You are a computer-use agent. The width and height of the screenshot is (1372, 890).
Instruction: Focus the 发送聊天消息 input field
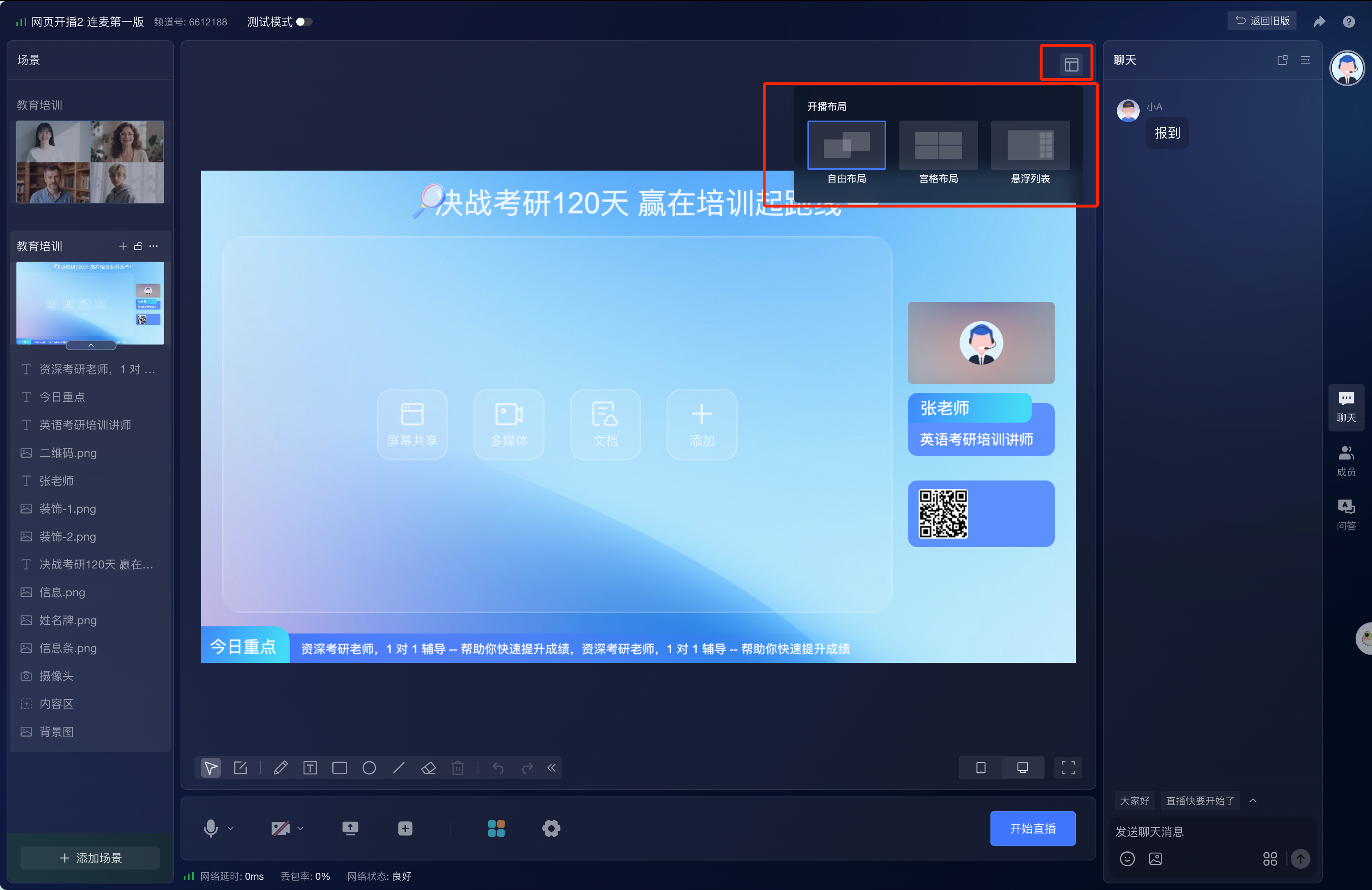pos(1212,832)
